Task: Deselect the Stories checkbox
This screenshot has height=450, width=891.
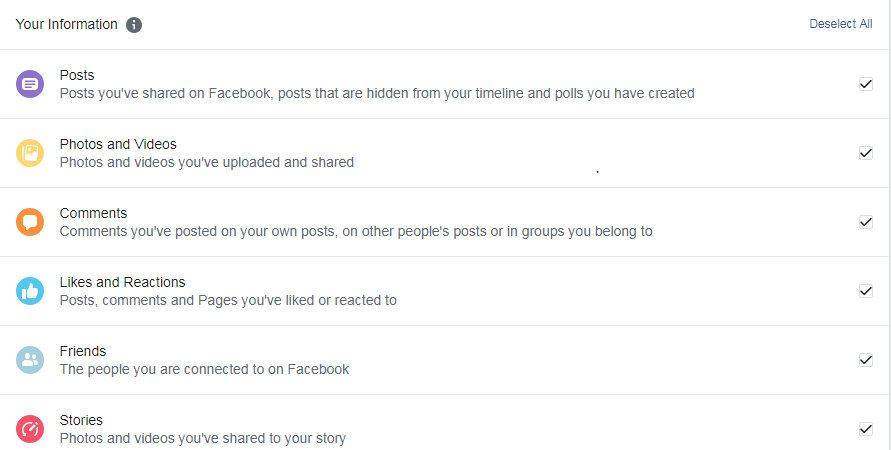Action: [x=866, y=429]
